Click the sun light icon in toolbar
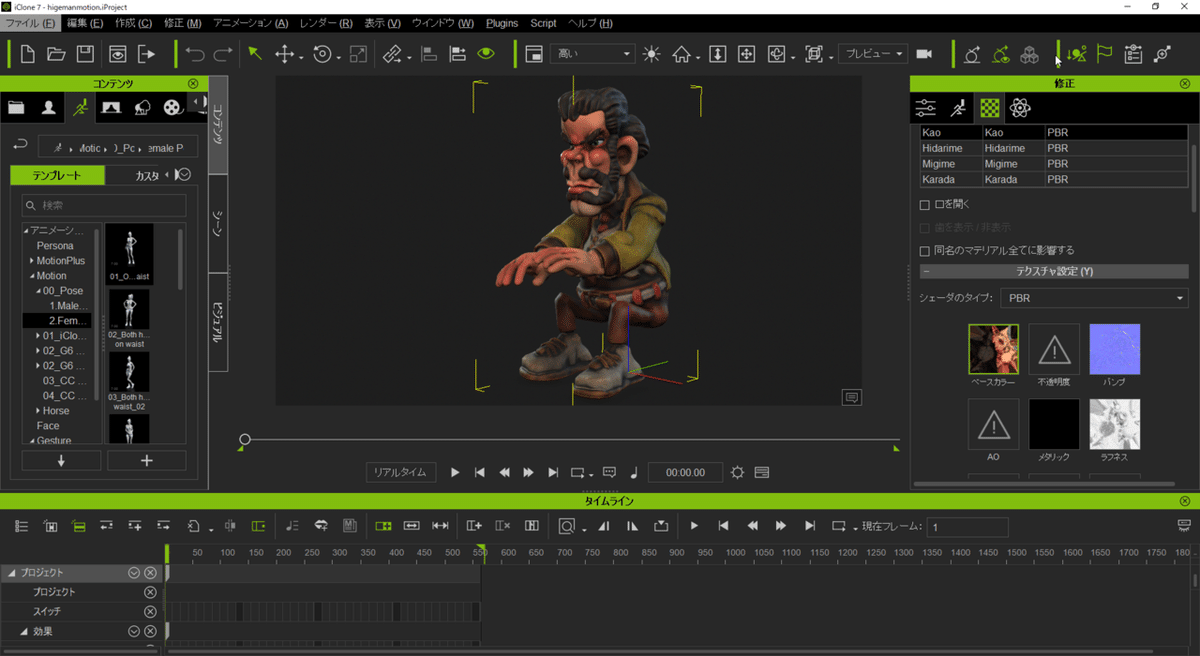 click(x=652, y=54)
